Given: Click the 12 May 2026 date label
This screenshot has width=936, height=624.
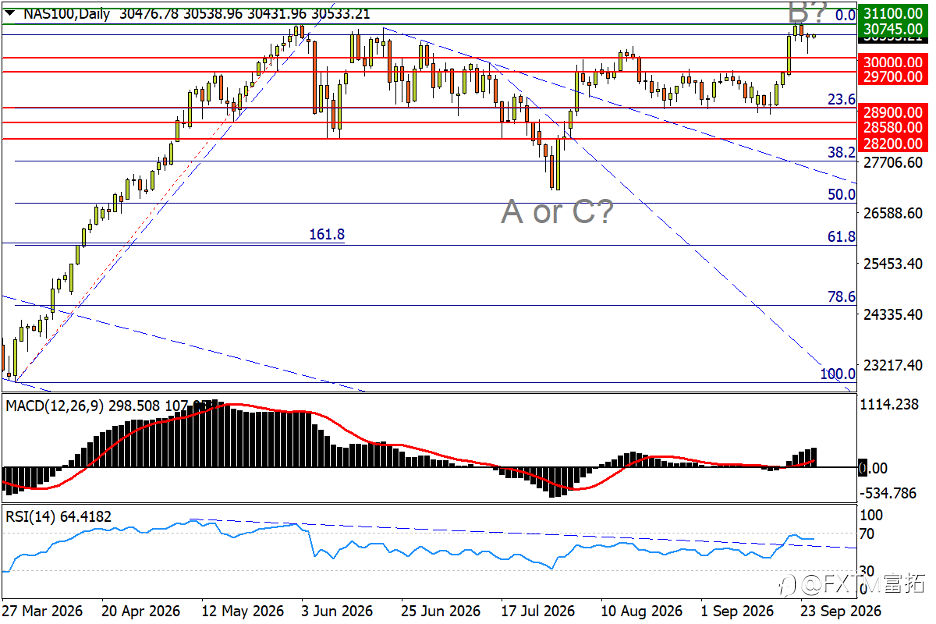Looking at the screenshot, I should (x=242, y=611).
